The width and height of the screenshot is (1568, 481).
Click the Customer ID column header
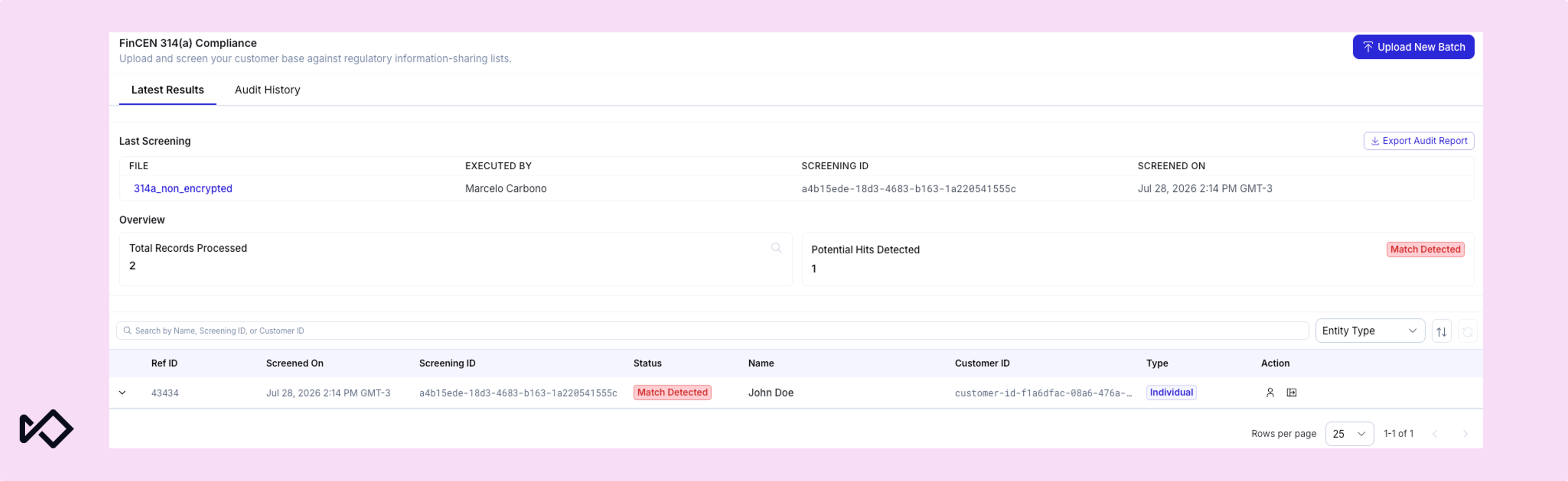point(982,363)
